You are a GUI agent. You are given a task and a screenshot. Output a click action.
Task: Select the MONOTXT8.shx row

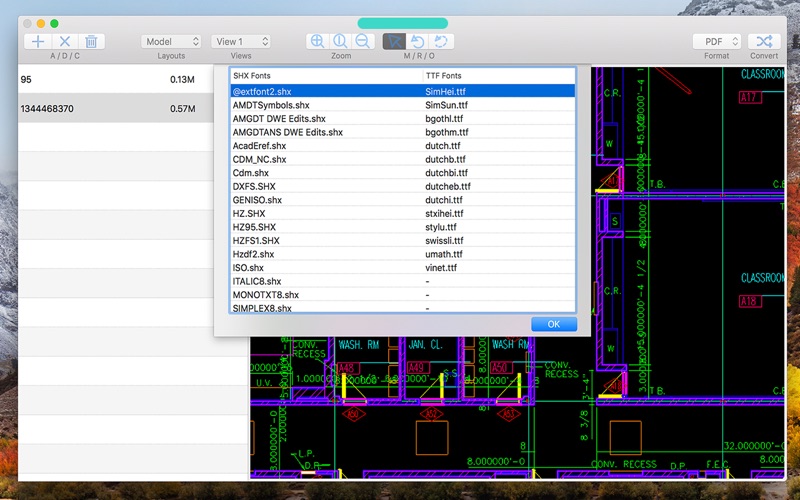(x=403, y=294)
